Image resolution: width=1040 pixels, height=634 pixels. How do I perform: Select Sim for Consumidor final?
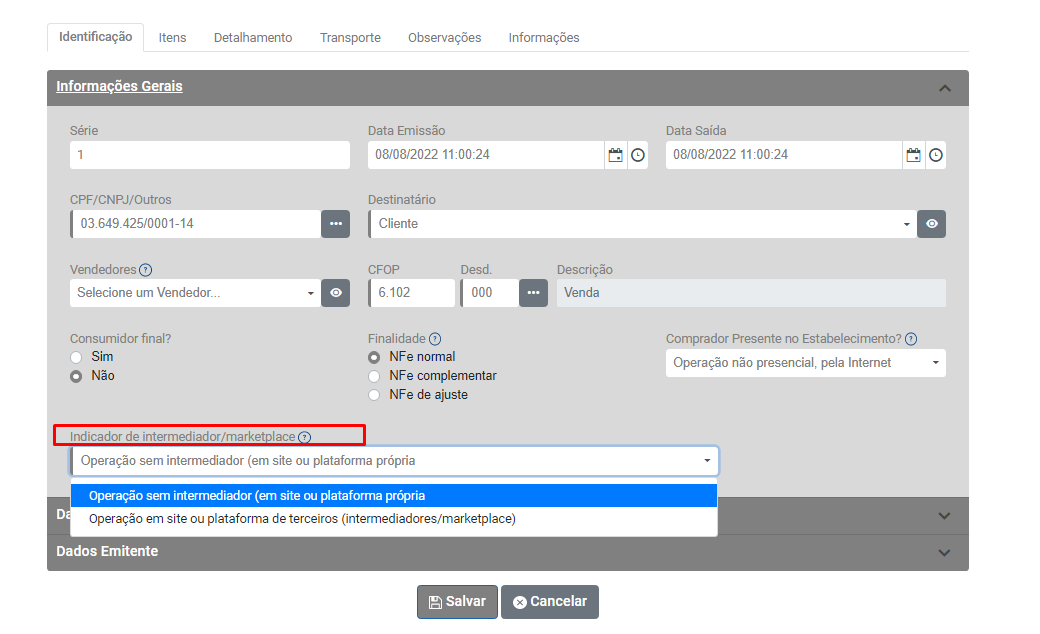pyautogui.click(x=76, y=357)
